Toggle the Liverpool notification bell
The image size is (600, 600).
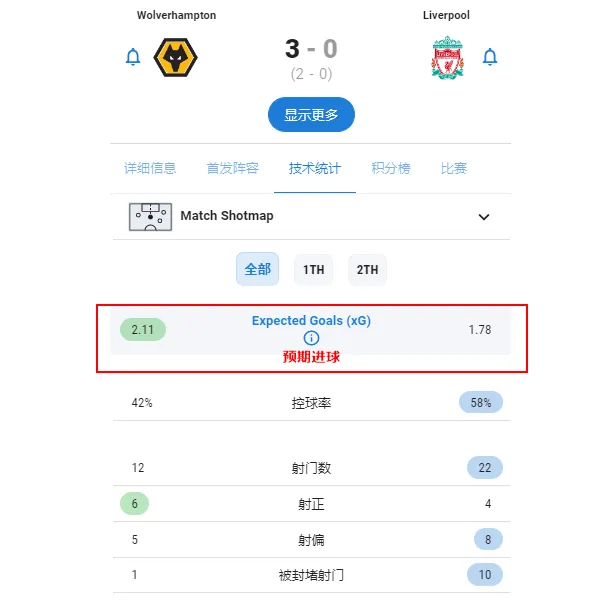pyautogui.click(x=489, y=57)
